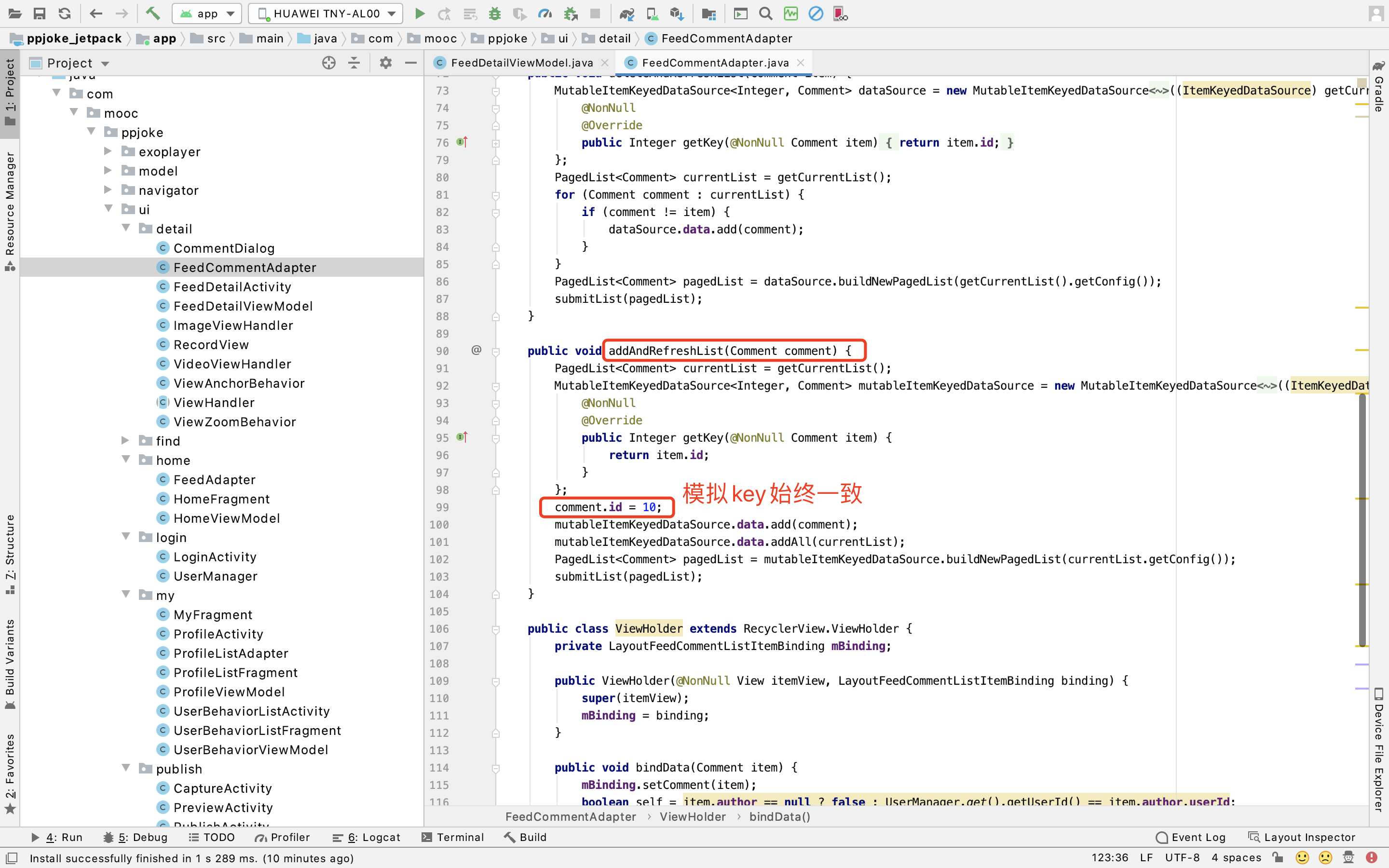This screenshot has width=1389, height=868.
Task: Close FeedDetailViewModel.java tab
Action: pyautogui.click(x=604, y=63)
